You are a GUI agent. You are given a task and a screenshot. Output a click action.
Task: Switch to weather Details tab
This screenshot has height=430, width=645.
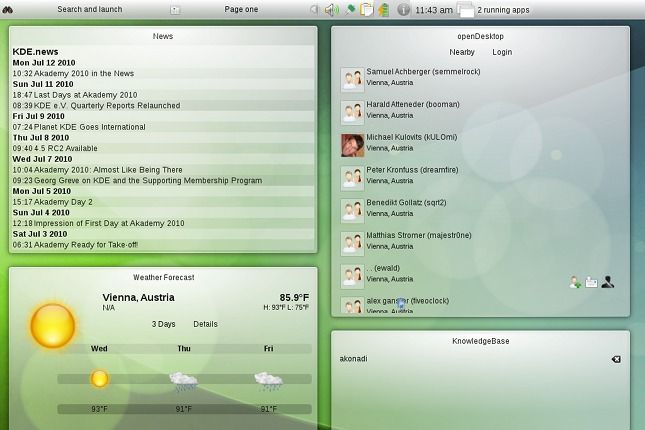205,324
